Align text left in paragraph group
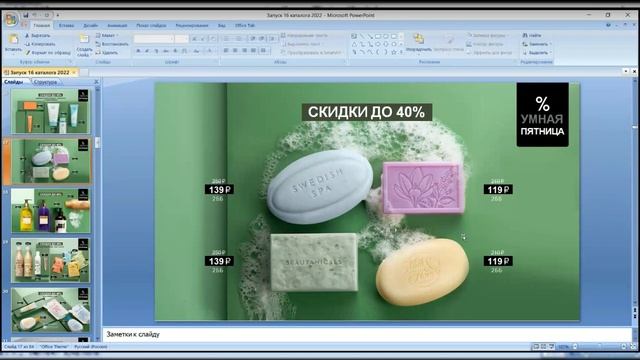Image resolution: width=640 pixels, height=360 pixels. [x=226, y=51]
